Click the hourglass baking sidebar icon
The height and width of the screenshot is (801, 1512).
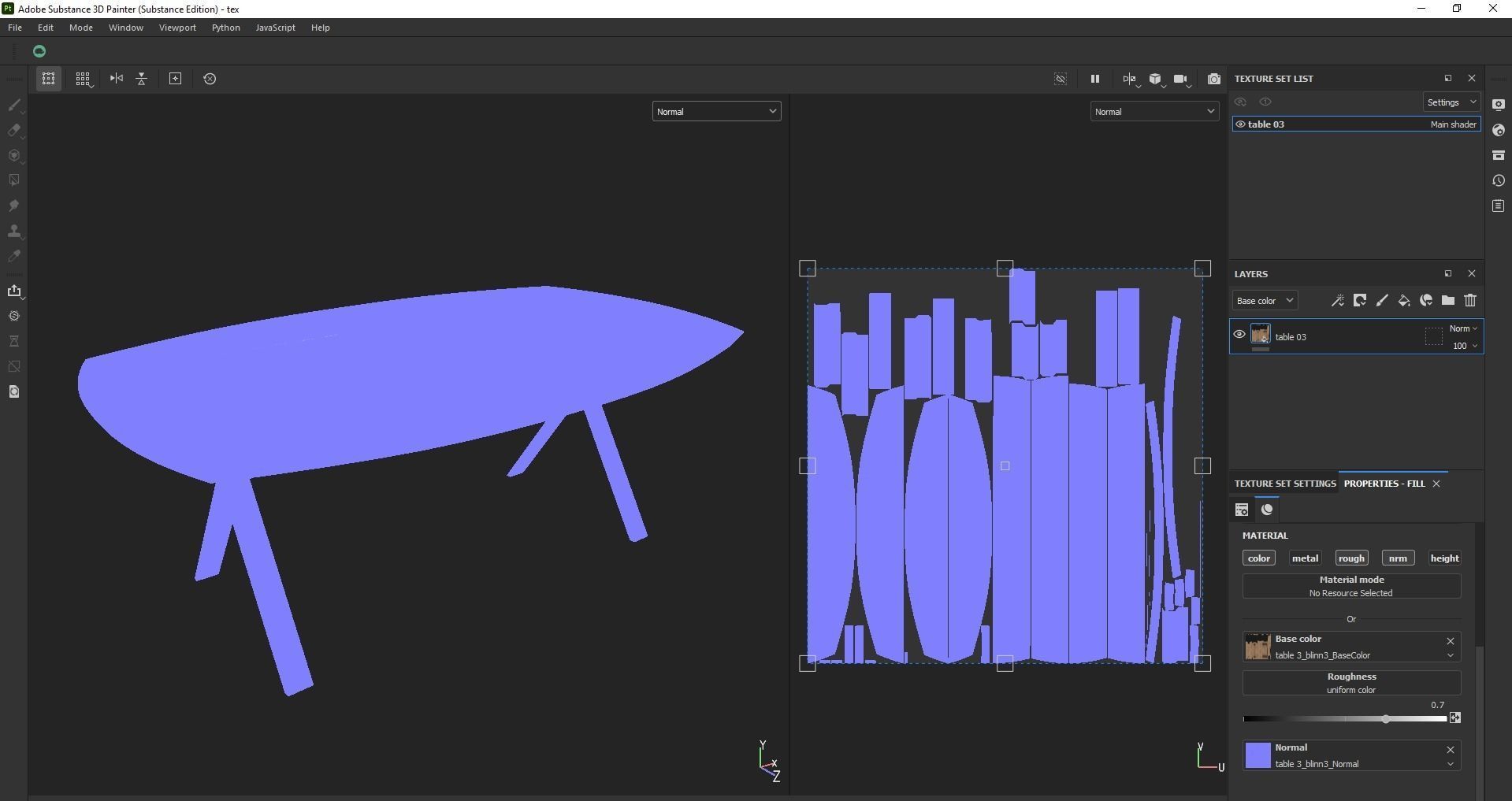pyautogui.click(x=14, y=341)
